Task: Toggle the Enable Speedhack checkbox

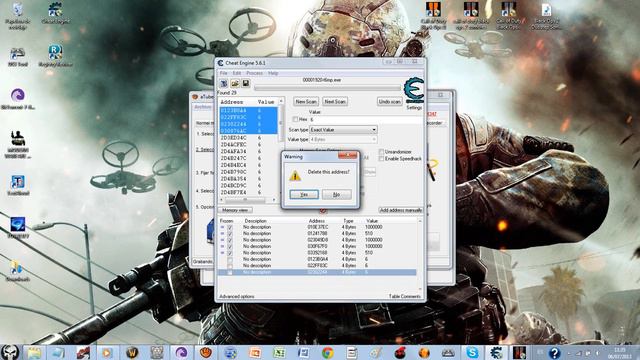Action: (x=381, y=158)
